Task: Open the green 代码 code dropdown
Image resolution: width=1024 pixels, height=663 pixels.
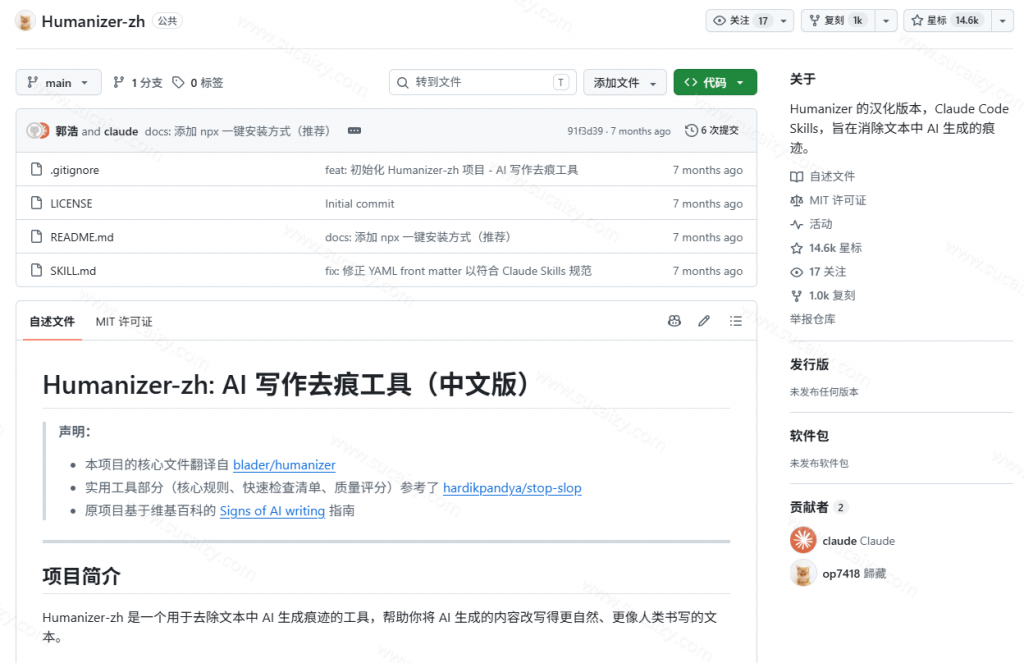Action: 715,82
